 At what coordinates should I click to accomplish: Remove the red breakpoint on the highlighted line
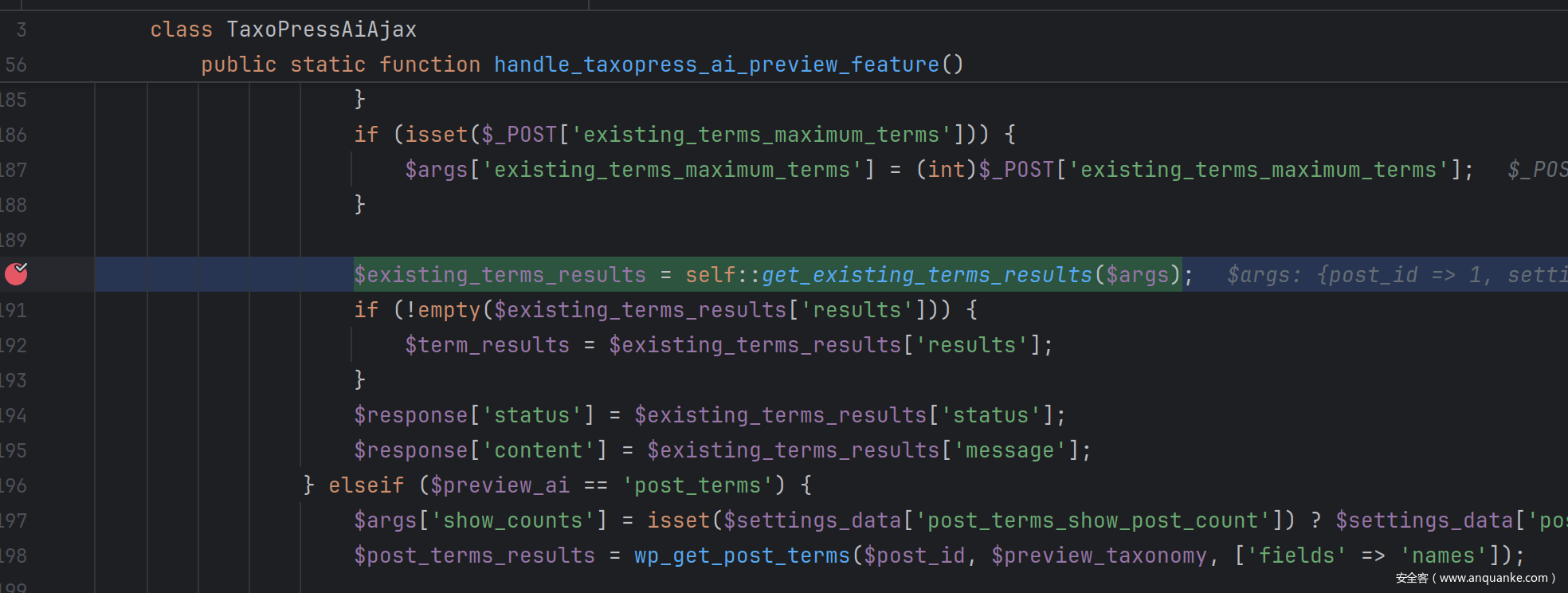coord(16,274)
